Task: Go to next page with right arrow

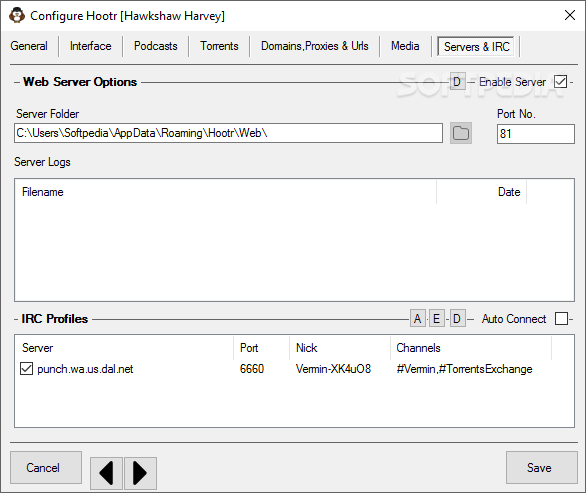Action: pyautogui.click(x=140, y=473)
